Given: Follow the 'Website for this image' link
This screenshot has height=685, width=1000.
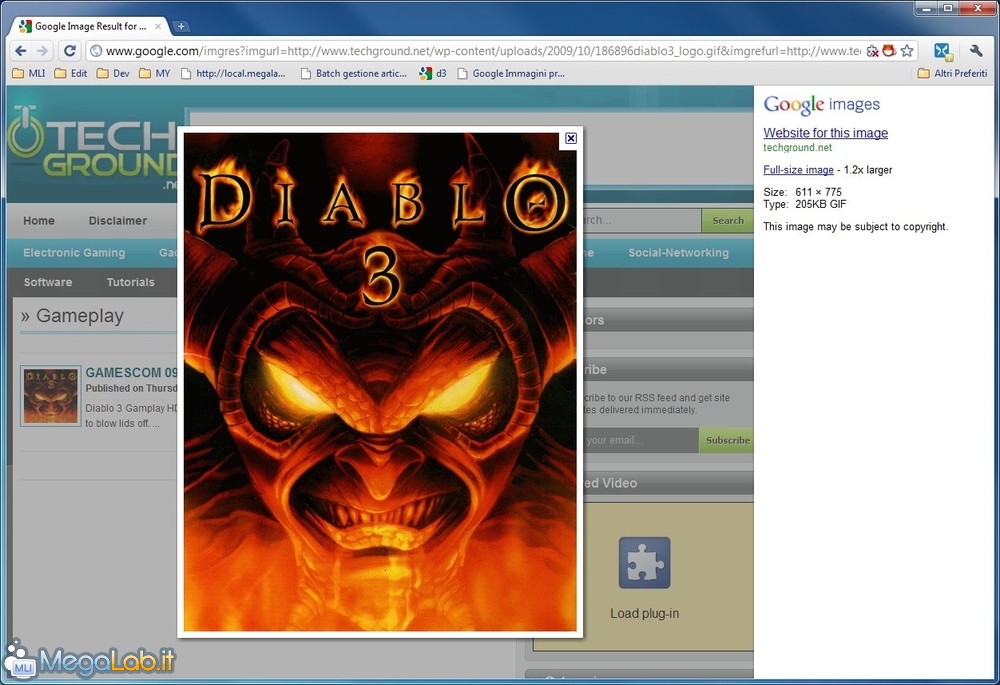Looking at the screenshot, I should click(825, 133).
